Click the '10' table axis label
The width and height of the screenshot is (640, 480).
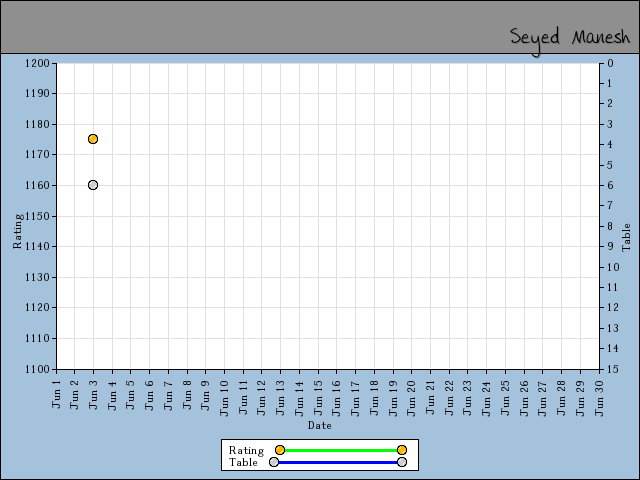(x=613, y=267)
